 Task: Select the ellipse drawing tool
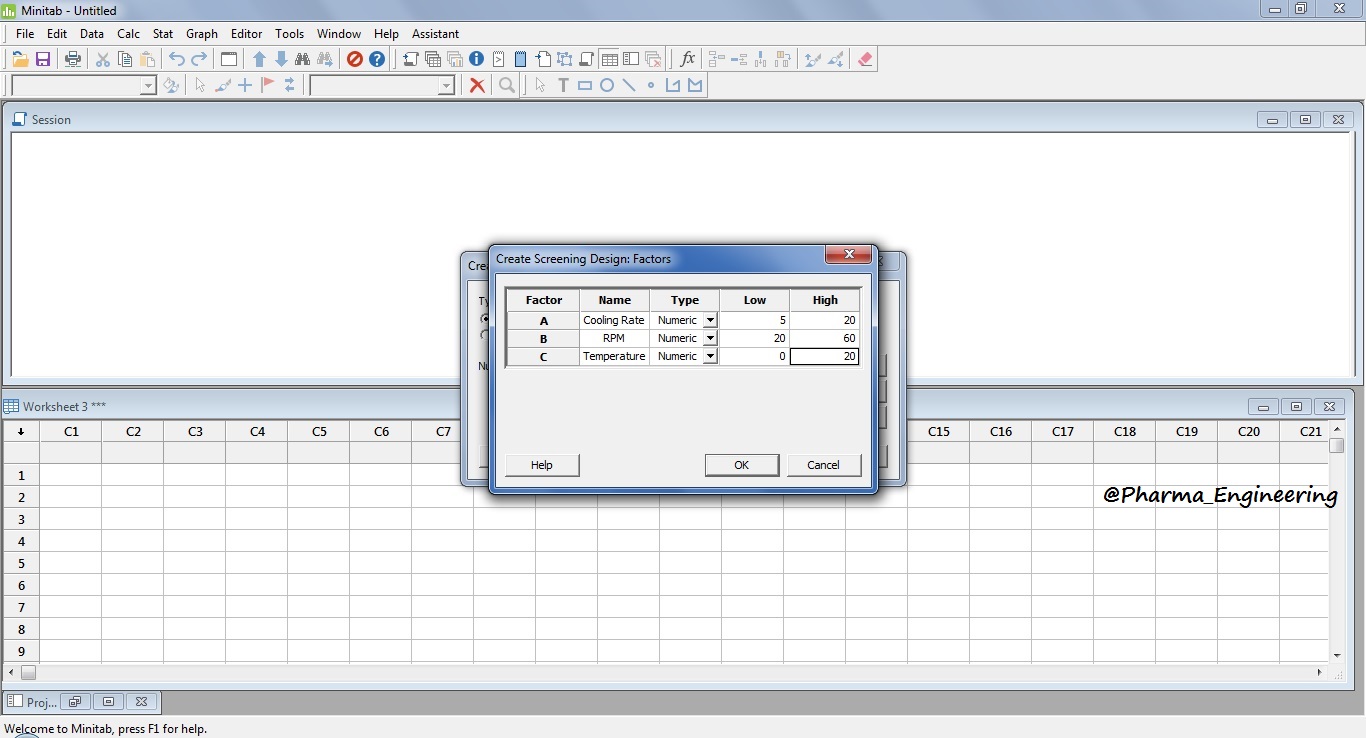click(607, 85)
